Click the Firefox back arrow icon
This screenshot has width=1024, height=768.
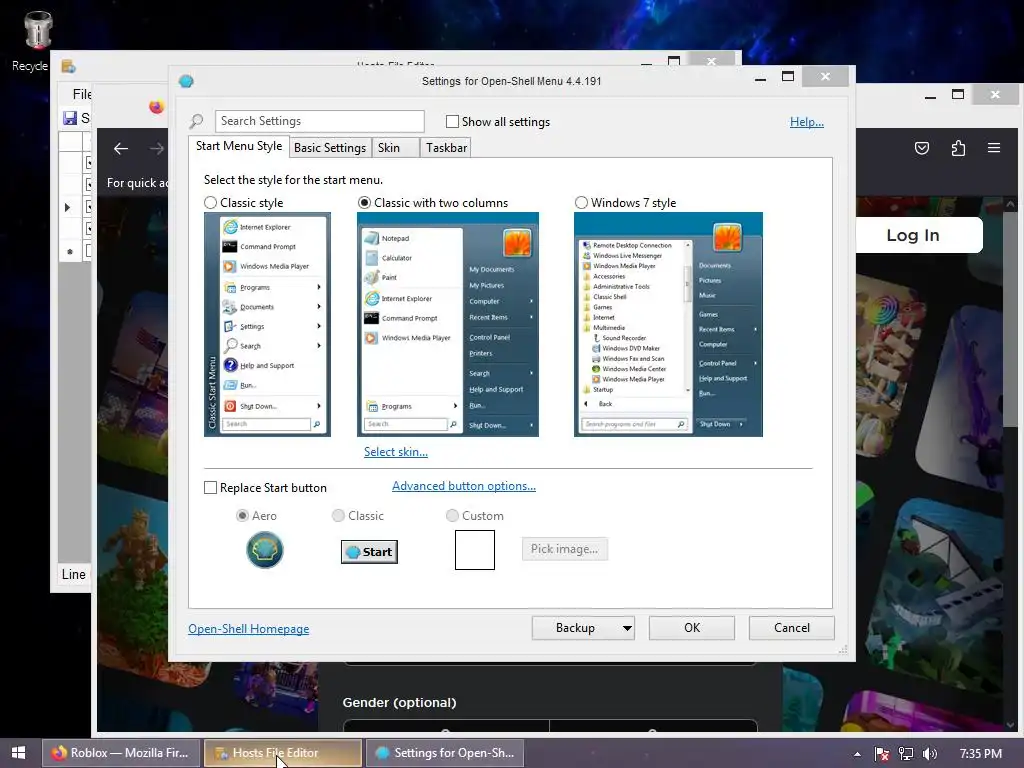point(121,149)
